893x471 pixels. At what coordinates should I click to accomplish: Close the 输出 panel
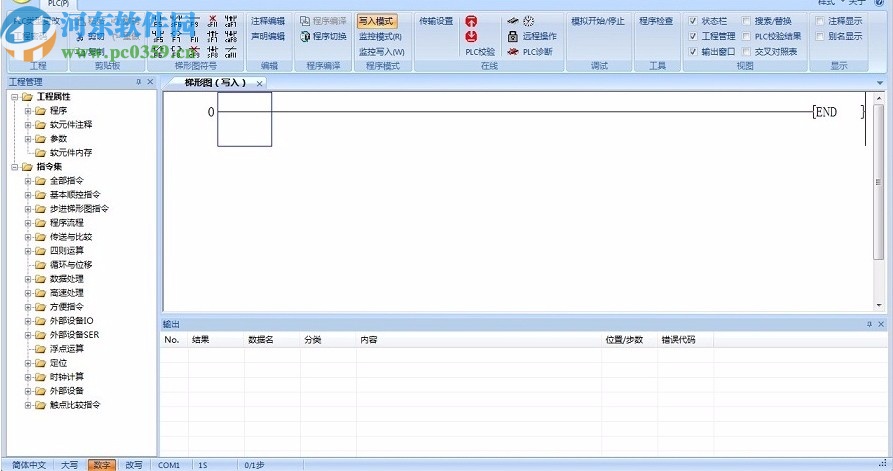pos(881,324)
